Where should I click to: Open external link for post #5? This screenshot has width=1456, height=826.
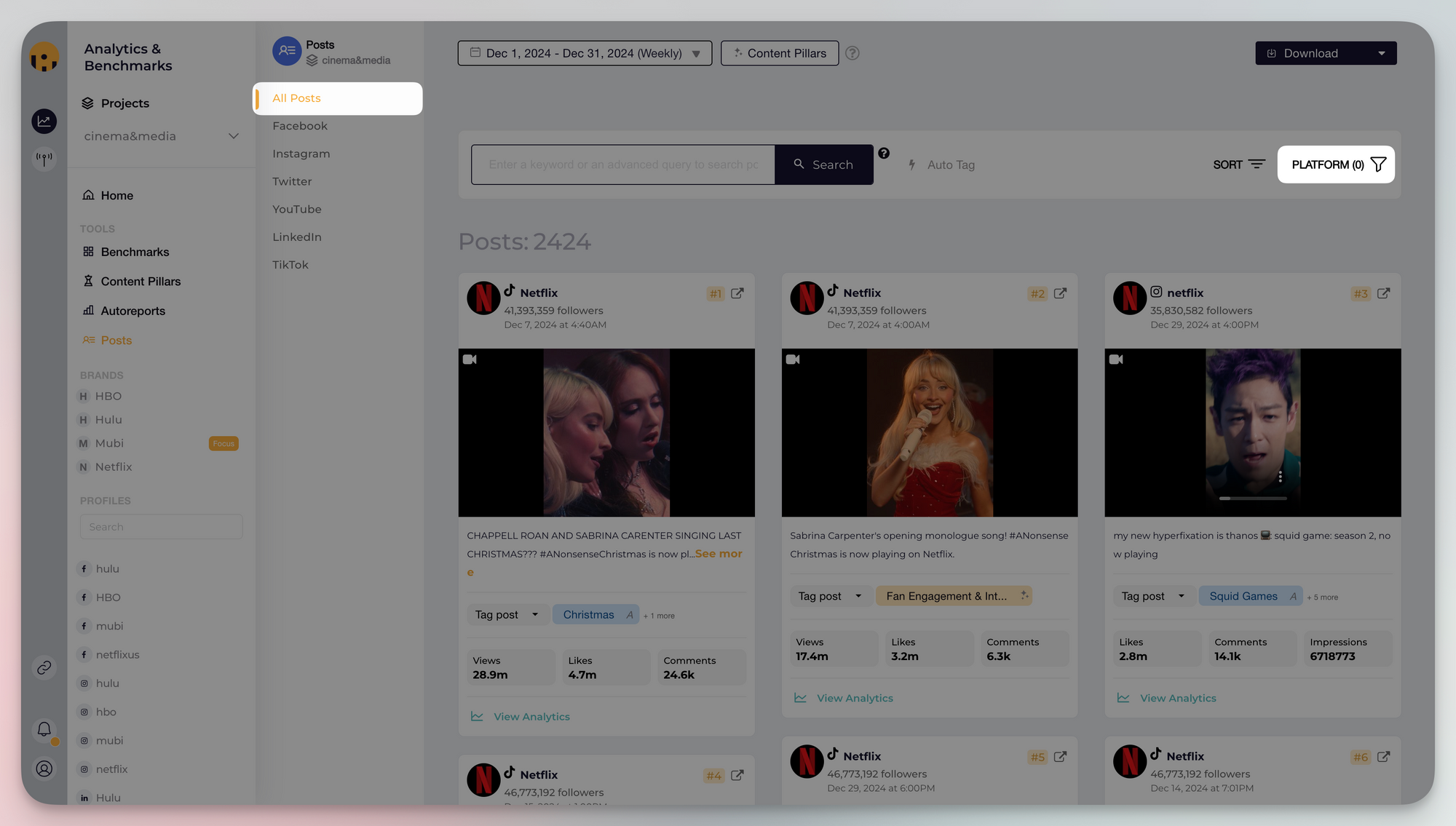pyautogui.click(x=1061, y=757)
